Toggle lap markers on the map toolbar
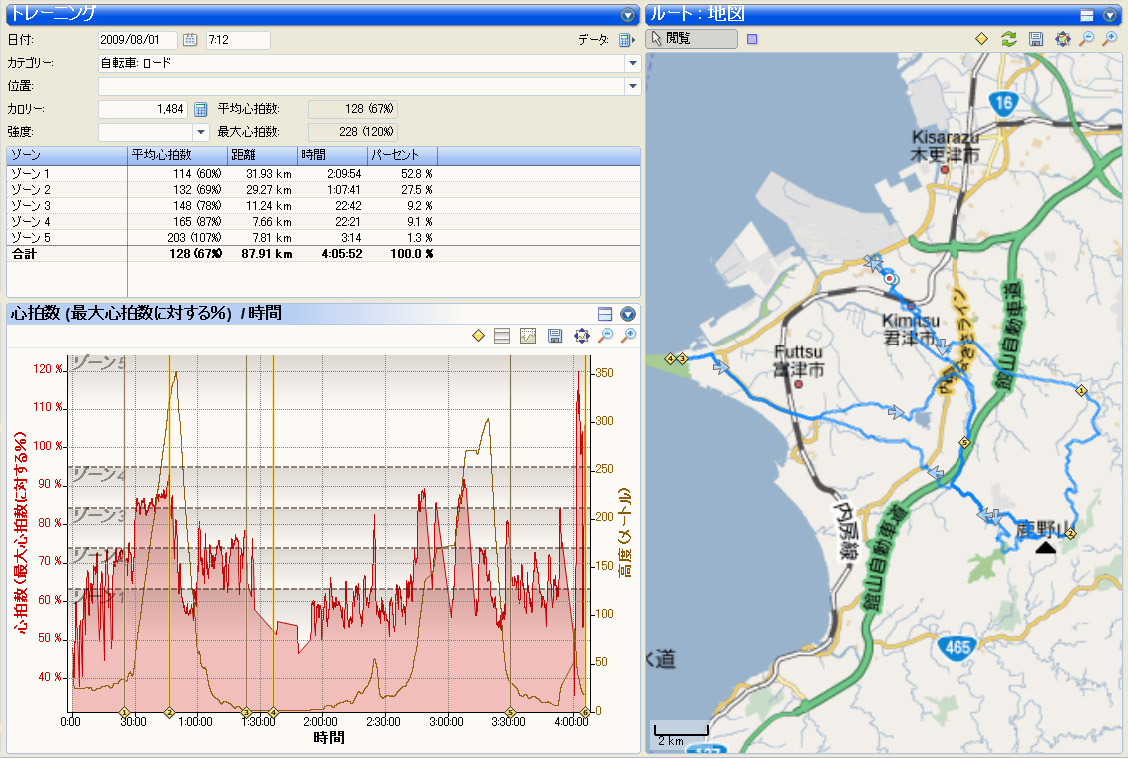Screen dimensions: 1128x759 981,39
